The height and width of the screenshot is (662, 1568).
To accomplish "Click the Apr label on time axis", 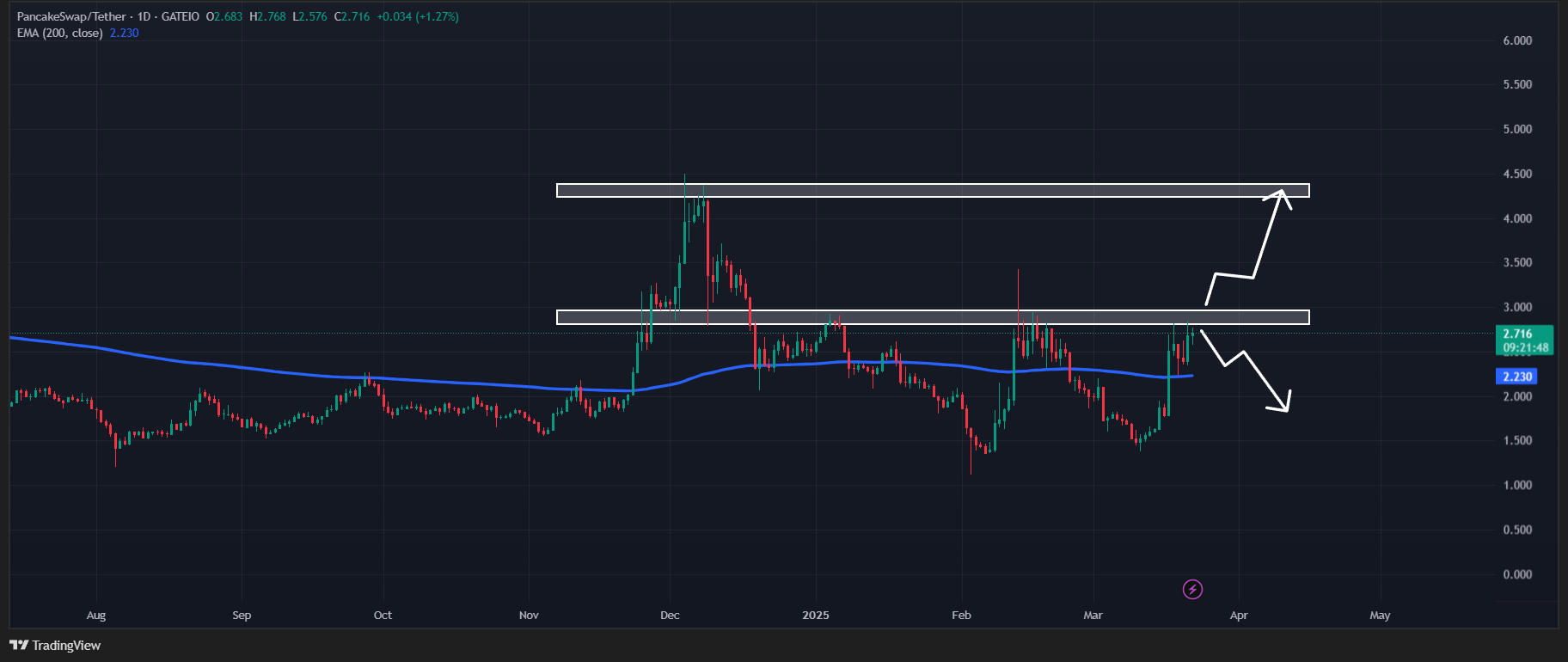I will point(1239,616).
